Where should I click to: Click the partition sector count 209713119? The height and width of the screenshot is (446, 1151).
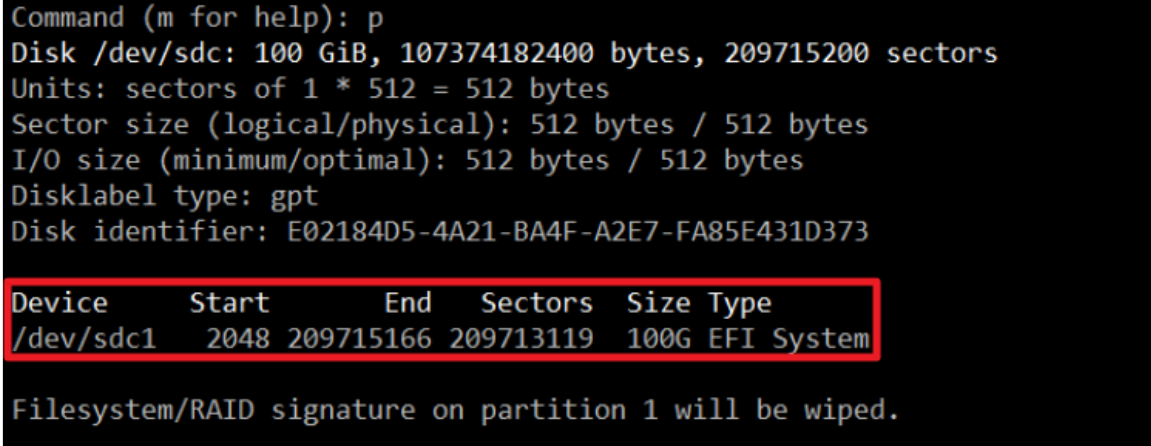[x=521, y=339]
